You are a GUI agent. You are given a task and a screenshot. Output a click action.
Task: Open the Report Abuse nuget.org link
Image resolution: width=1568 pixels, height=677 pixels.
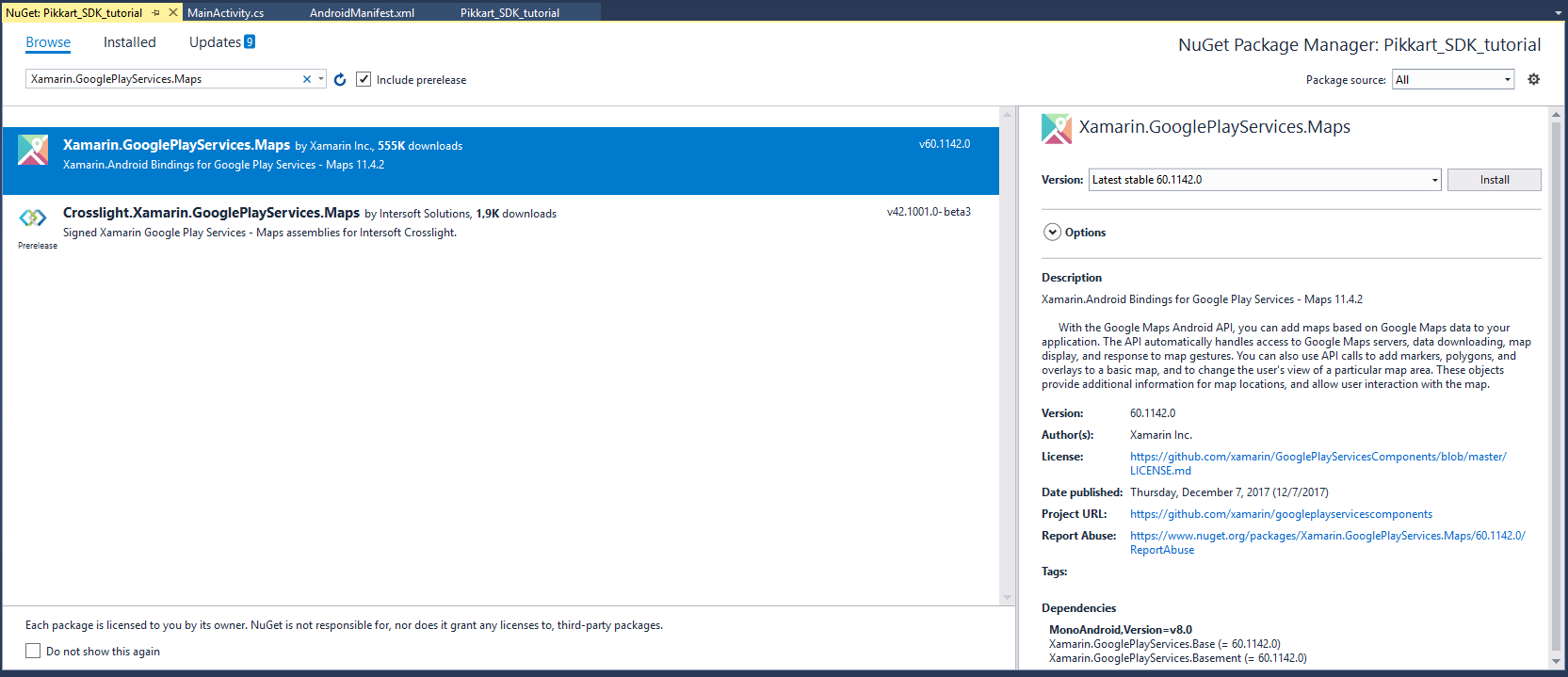point(1328,542)
